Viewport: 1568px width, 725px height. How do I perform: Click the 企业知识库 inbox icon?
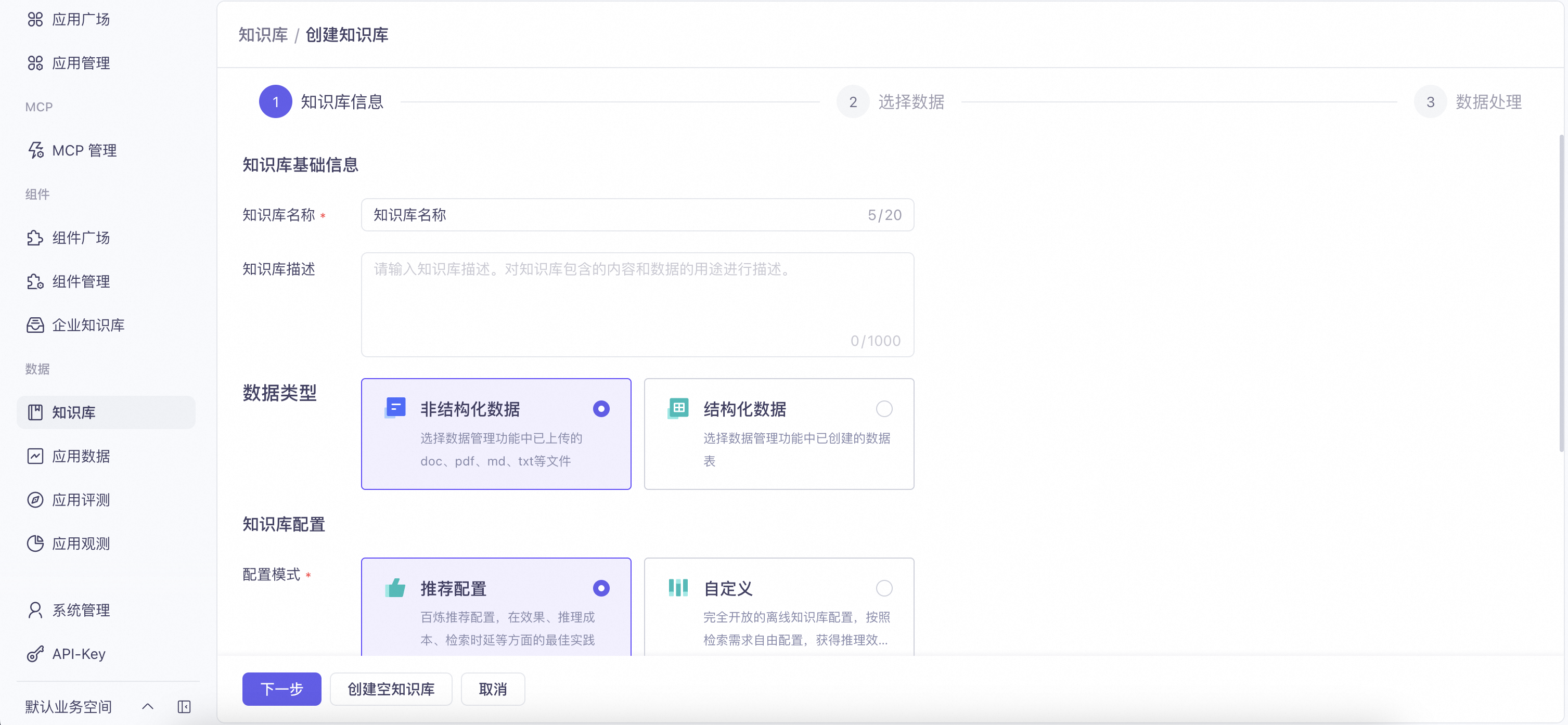35,325
